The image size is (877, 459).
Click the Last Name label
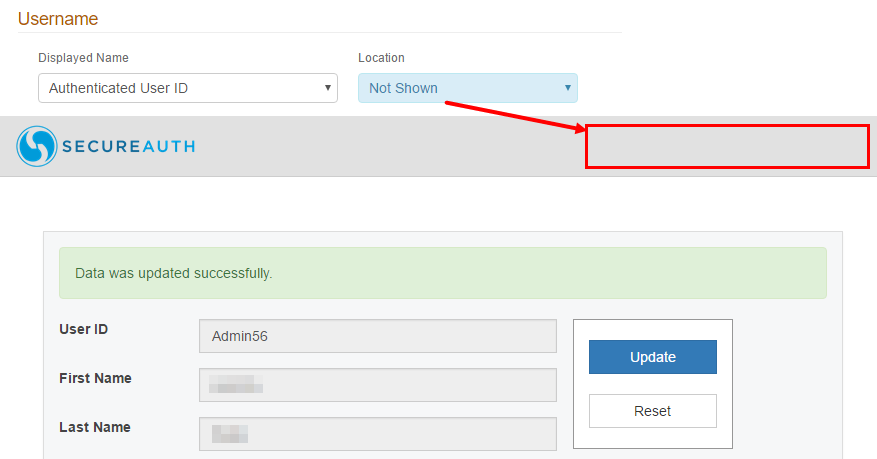95,427
